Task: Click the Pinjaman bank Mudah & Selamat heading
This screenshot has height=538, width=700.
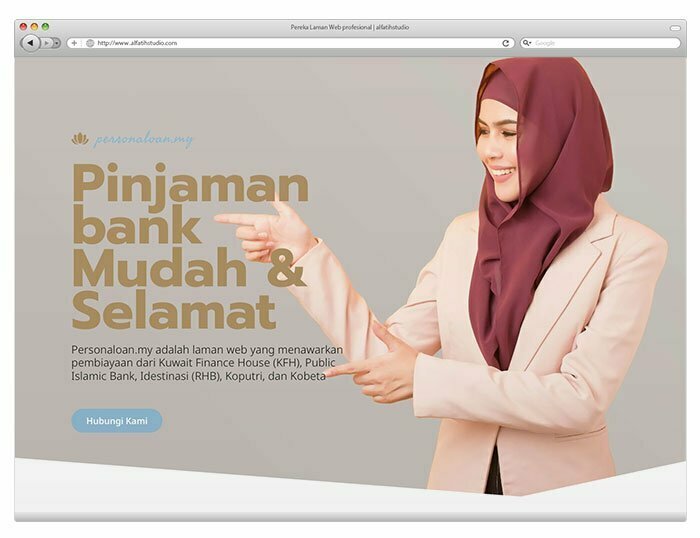Action: point(190,246)
